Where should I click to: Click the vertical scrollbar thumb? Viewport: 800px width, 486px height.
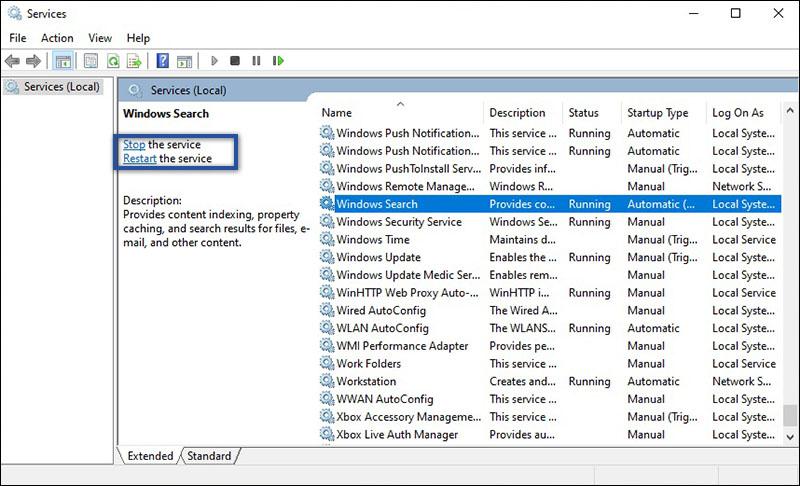pos(790,415)
